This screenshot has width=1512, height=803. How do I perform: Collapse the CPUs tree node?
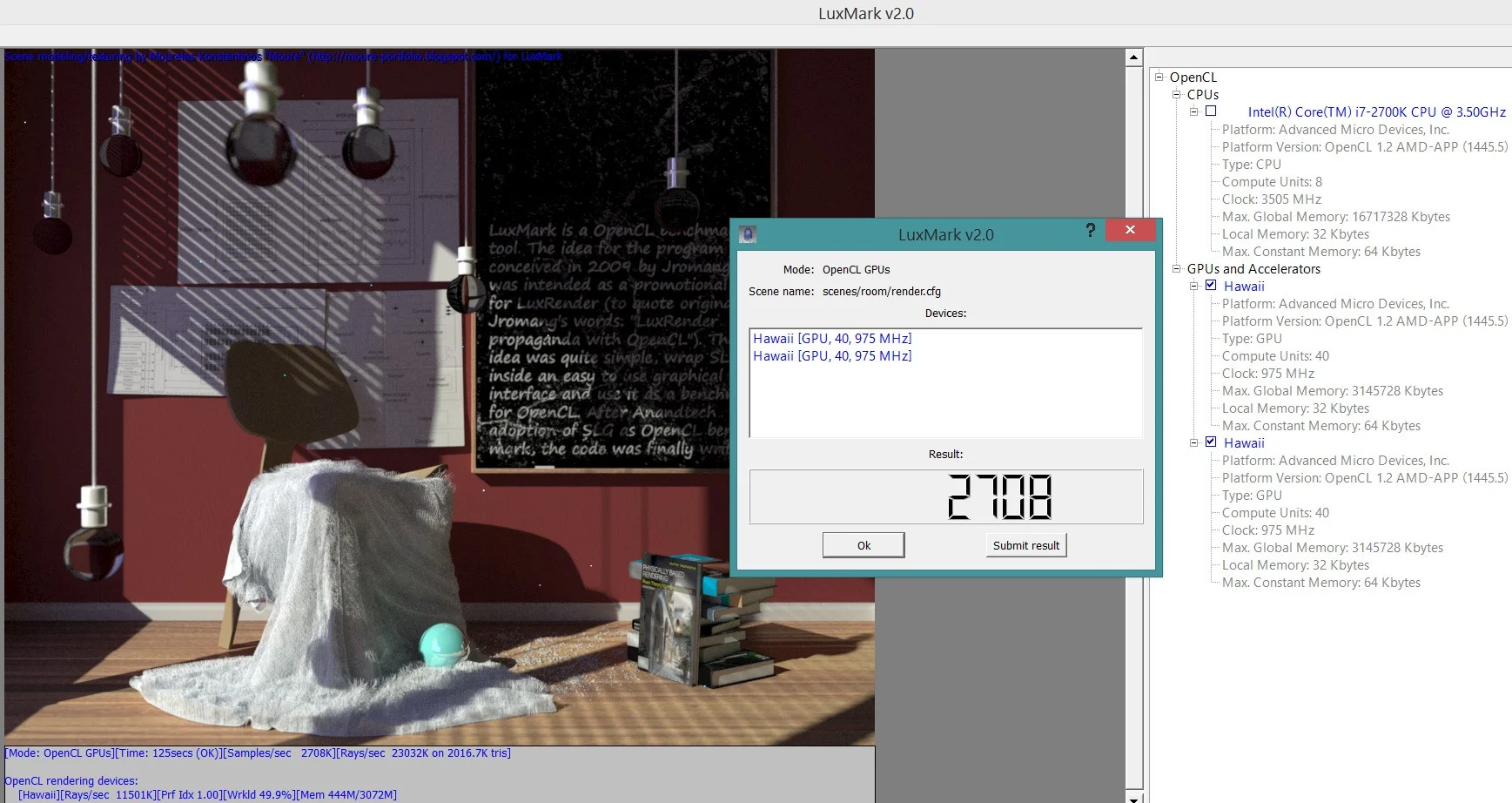click(x=1177, y=94)
